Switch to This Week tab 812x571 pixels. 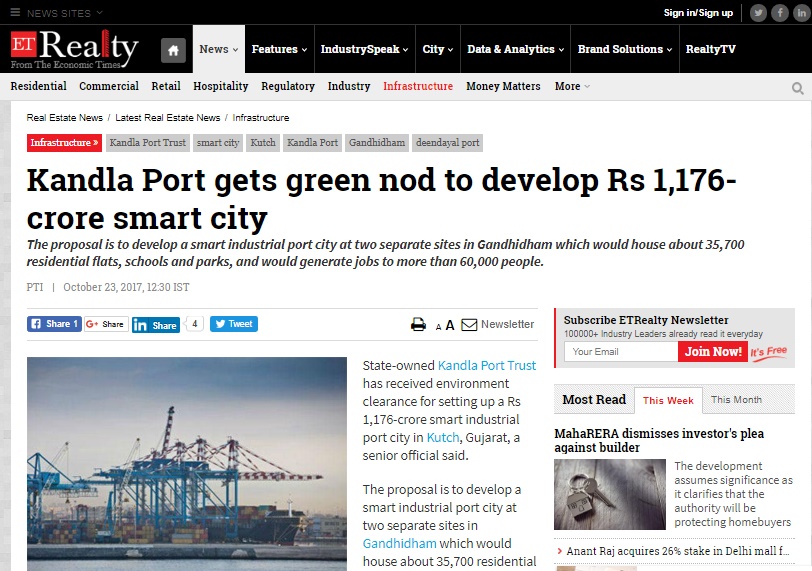668,400
